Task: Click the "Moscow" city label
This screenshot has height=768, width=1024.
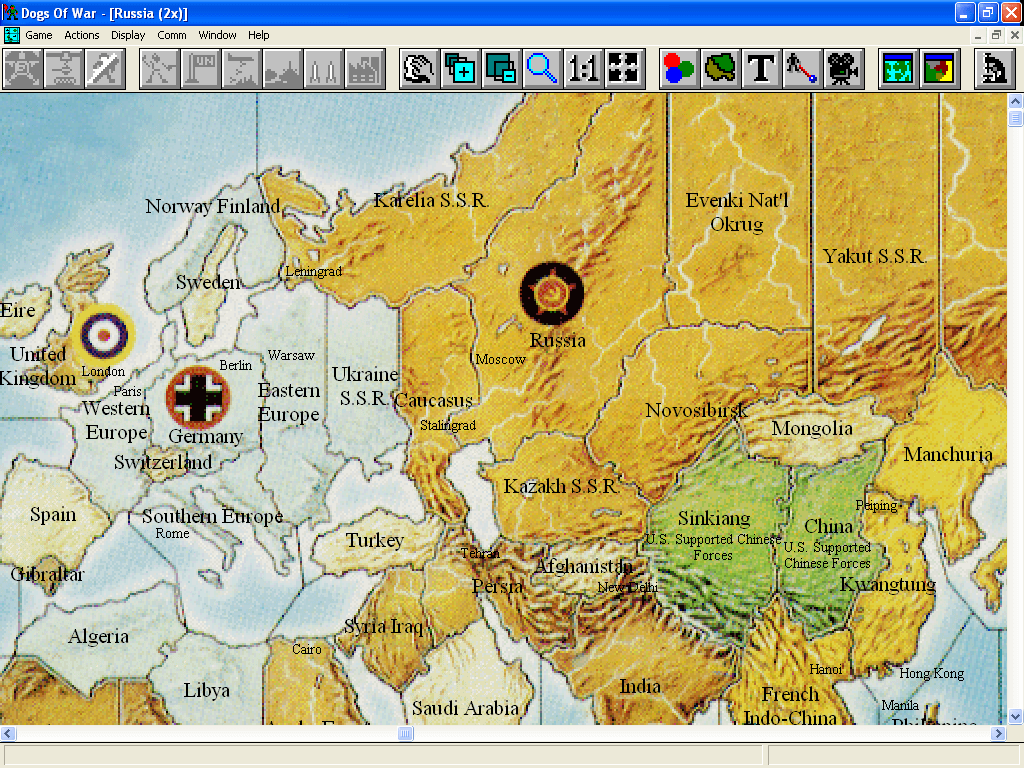Action: click(500, 359)
